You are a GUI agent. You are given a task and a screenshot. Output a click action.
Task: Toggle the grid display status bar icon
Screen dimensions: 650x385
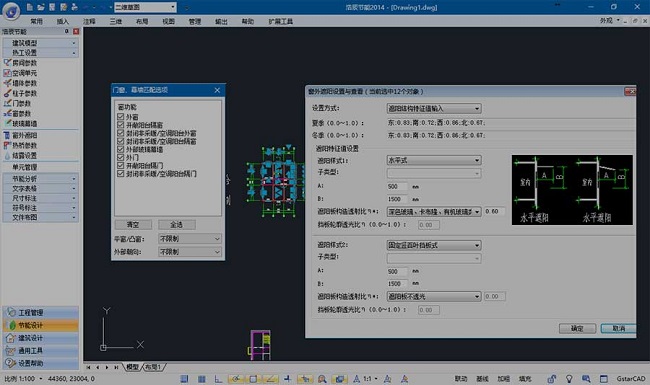pyautogui.click(x=201, y=379)
